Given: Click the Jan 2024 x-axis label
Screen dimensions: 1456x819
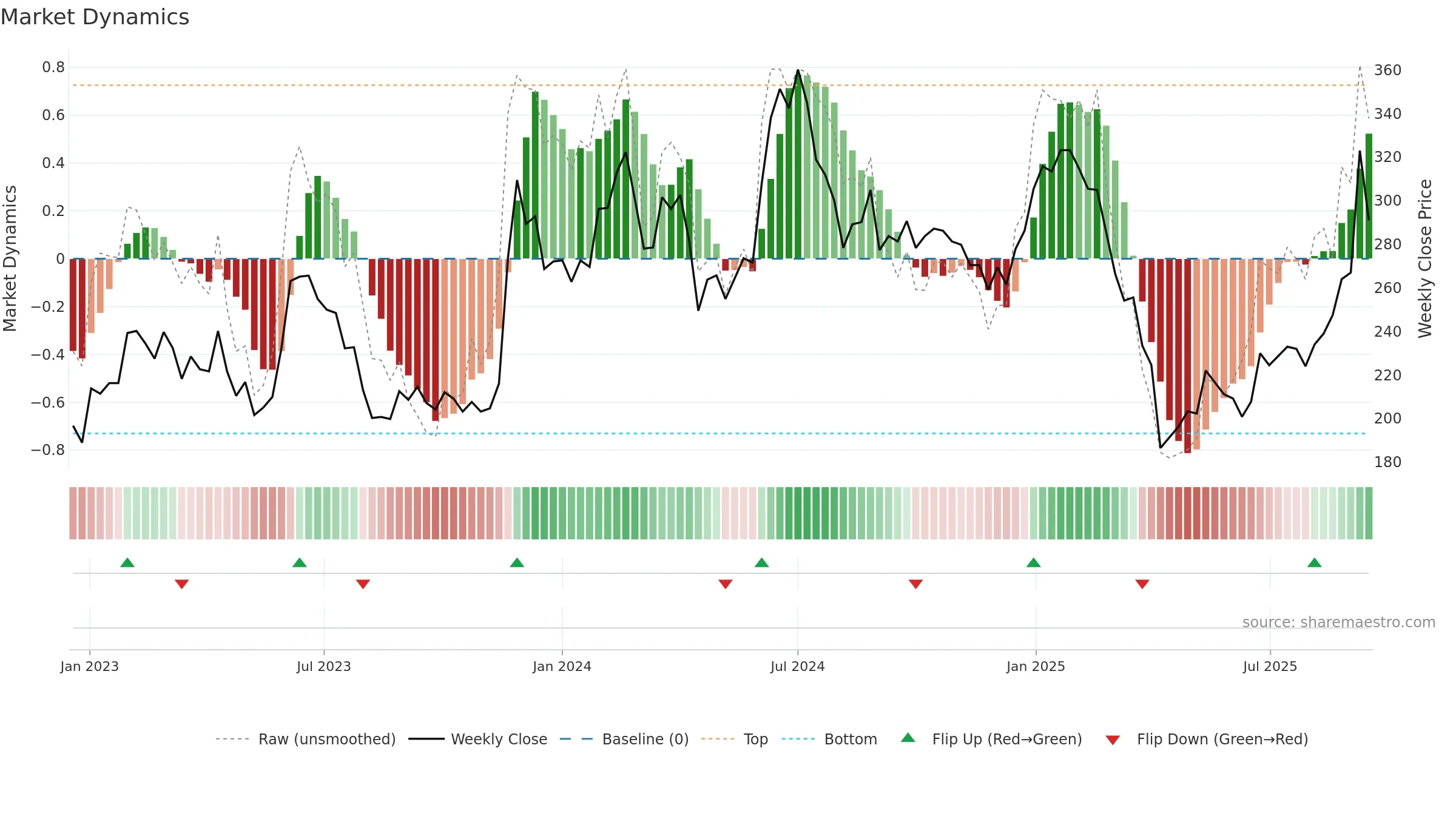Looking at the screenshot, I should coord(562,666).
